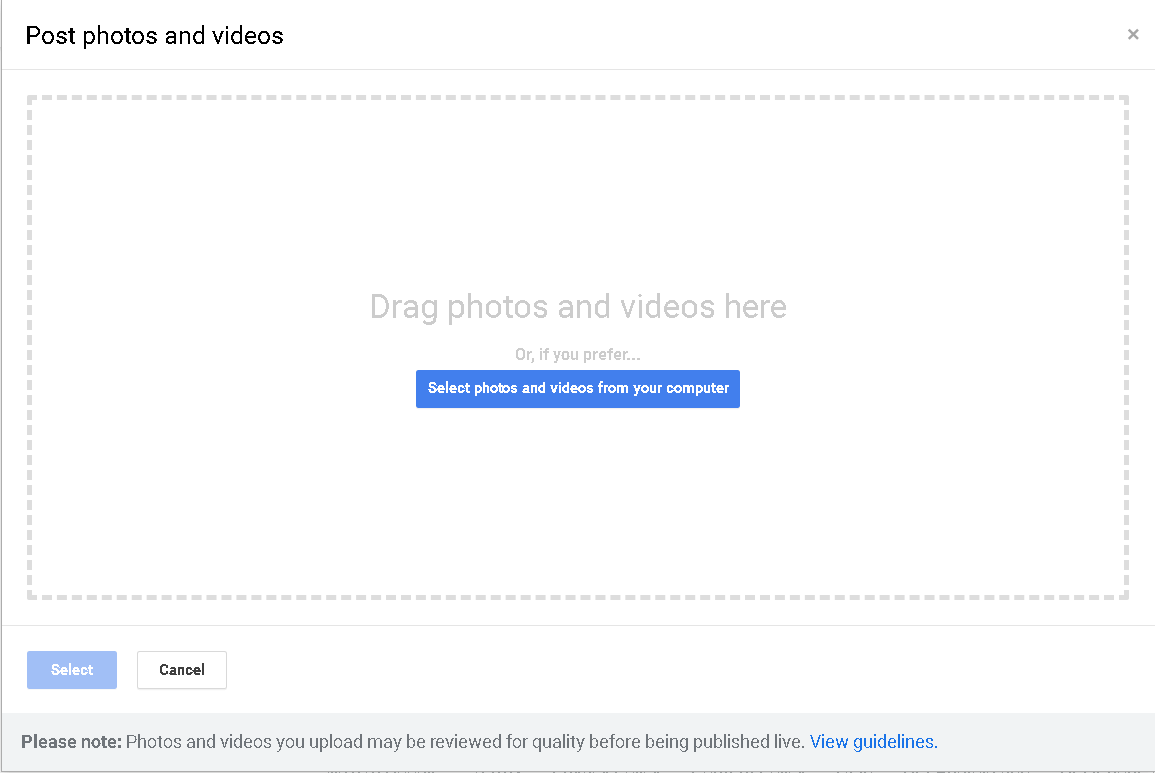Confirm selection with the Select button

(x=71, y=670)
